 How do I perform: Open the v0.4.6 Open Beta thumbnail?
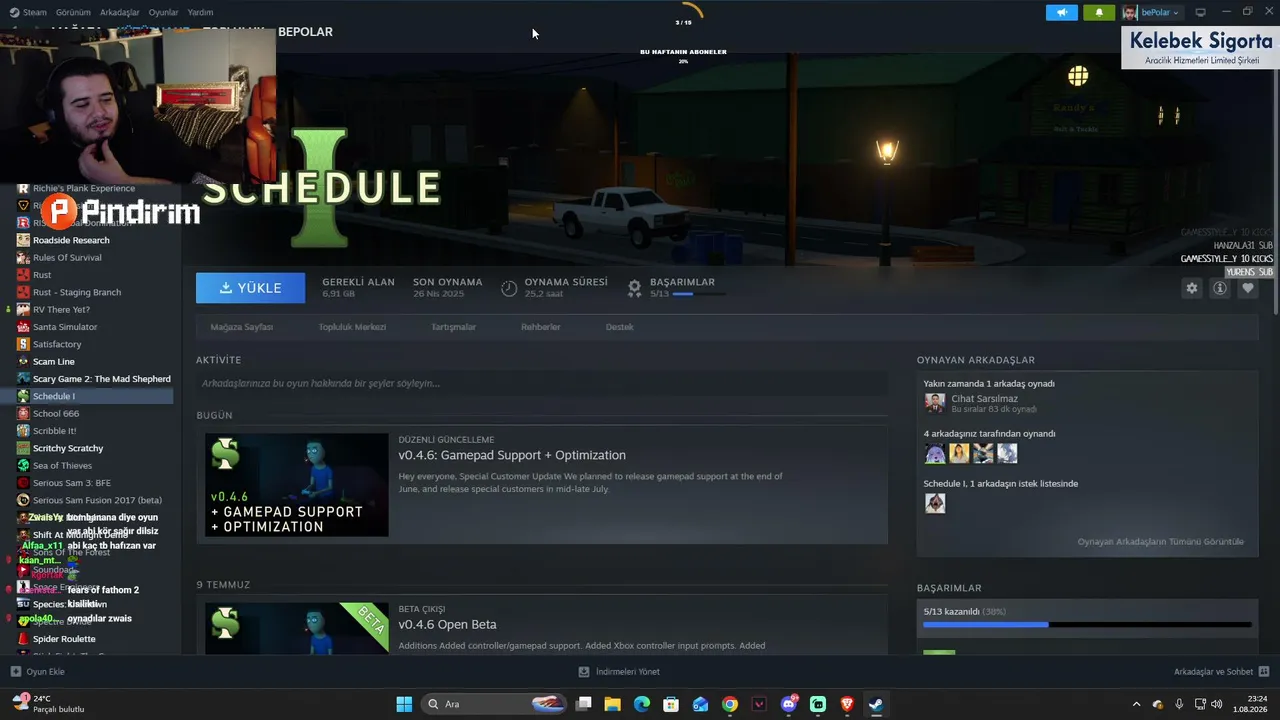click(297, 627)
